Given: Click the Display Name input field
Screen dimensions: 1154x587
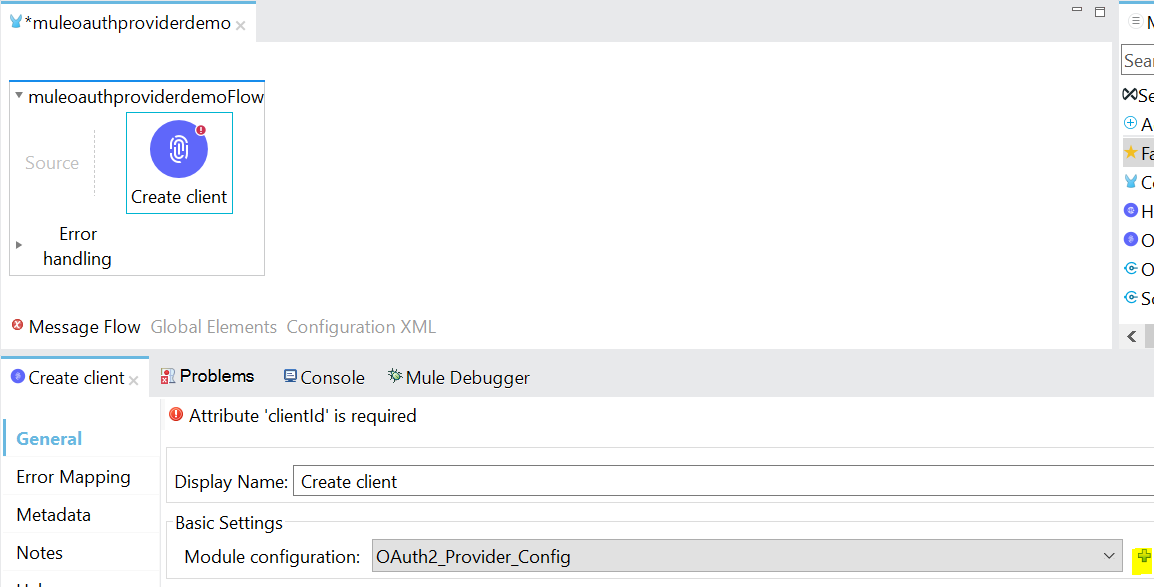Looking at the screenshot, I should [723, 482].
